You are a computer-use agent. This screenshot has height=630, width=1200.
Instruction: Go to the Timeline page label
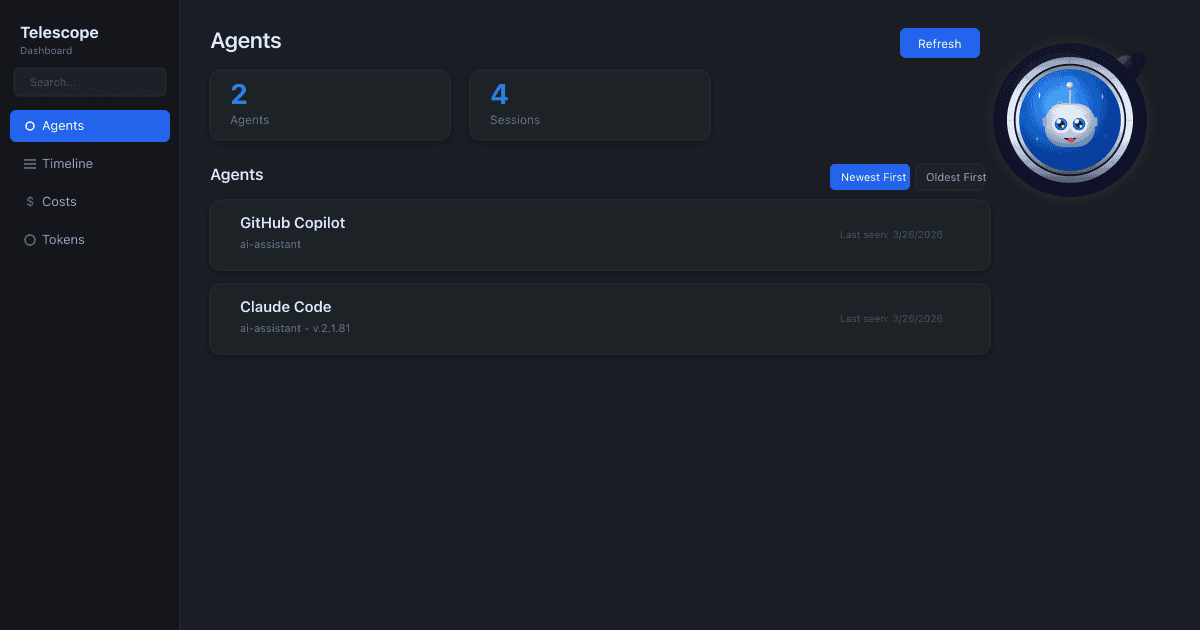[x=67, y=164]
